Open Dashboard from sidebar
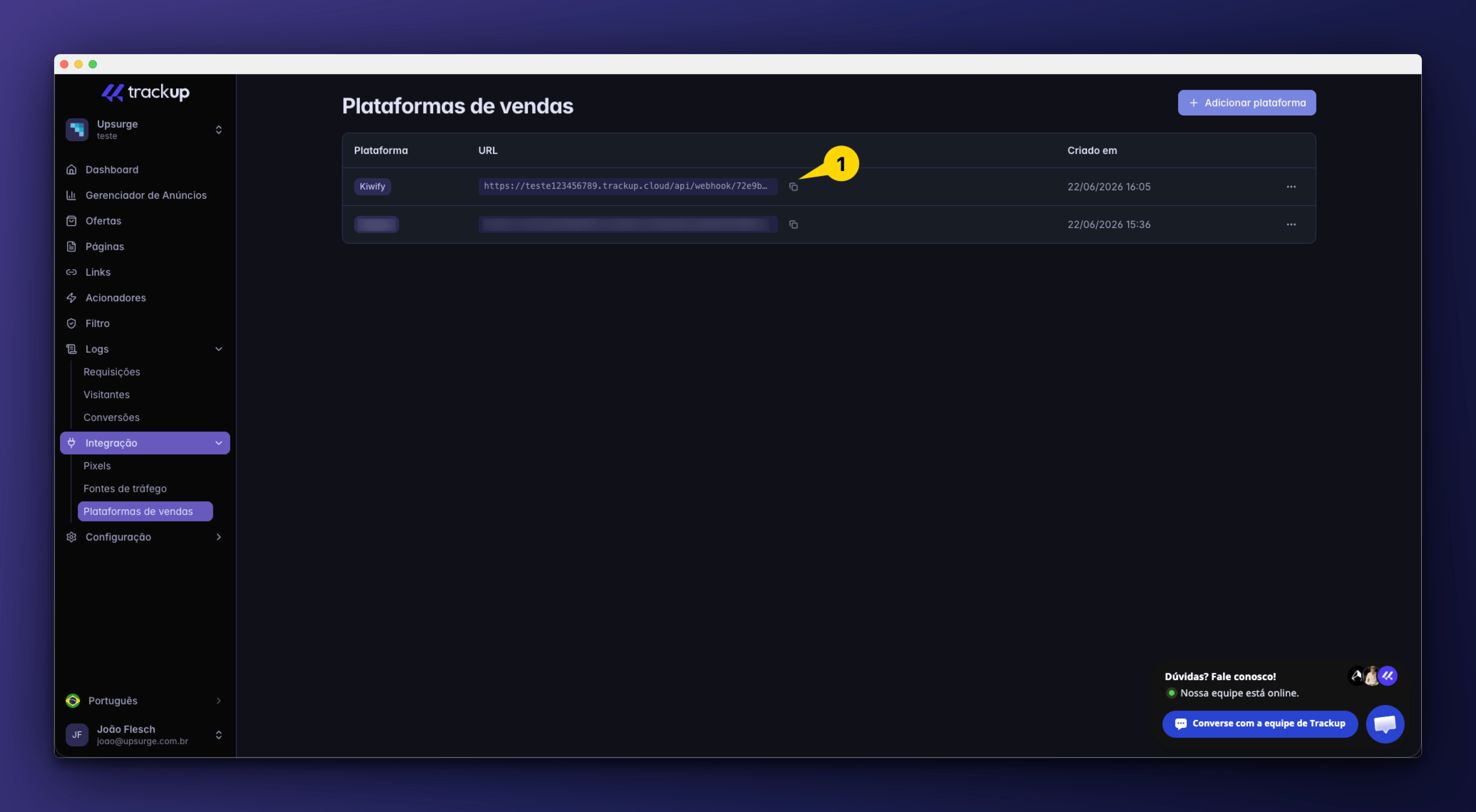1476x812 pixels. coord(111,169)
